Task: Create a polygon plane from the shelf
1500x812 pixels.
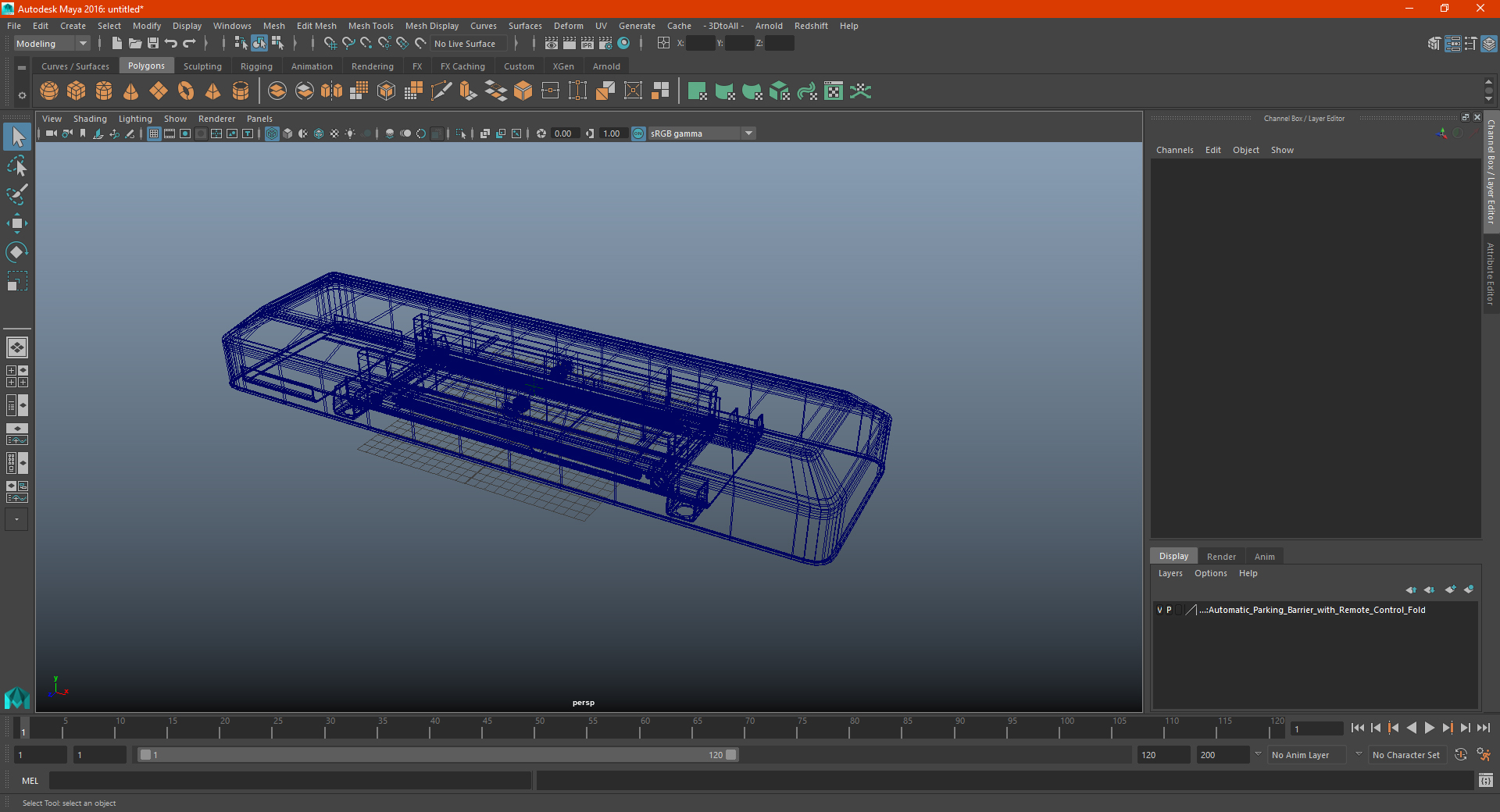Action: coord(159,91)
